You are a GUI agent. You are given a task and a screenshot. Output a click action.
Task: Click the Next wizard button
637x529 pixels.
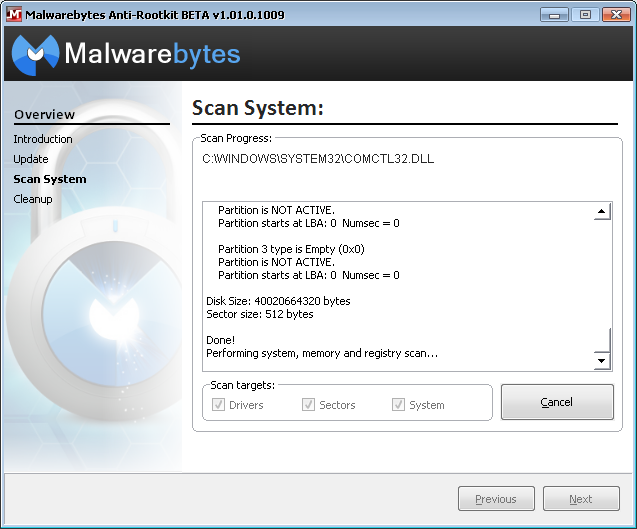click(x=581, y=499)
